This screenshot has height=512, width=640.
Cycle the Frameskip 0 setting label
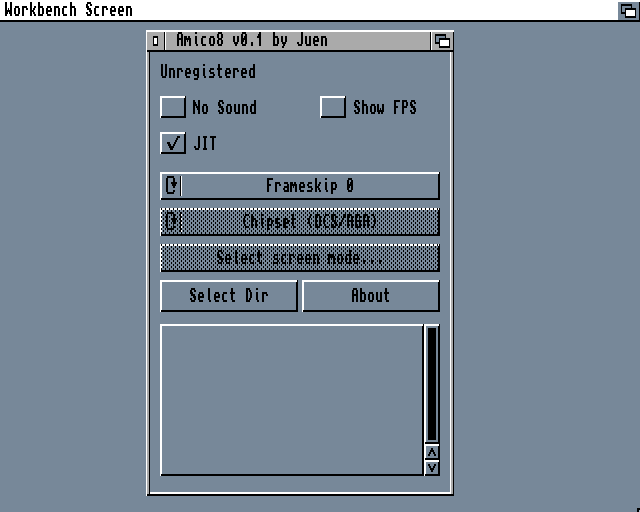pyautogui.click(x=309, y=186)
